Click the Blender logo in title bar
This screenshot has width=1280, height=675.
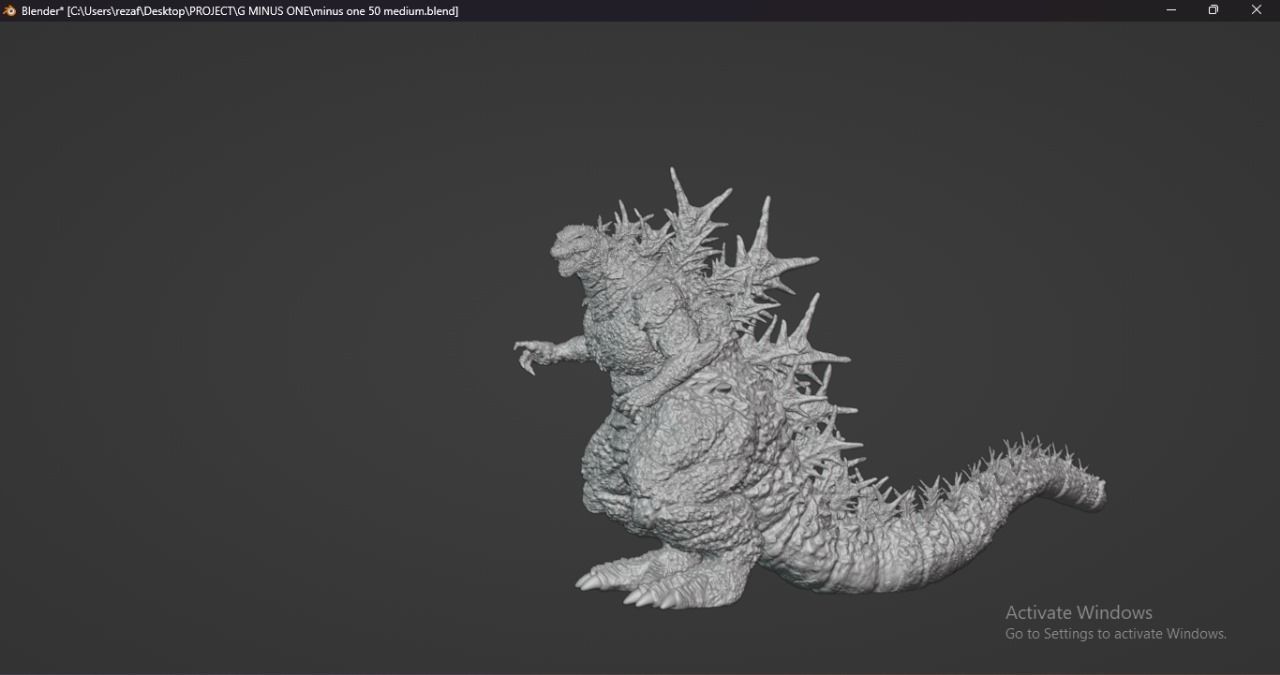(10, 11)
